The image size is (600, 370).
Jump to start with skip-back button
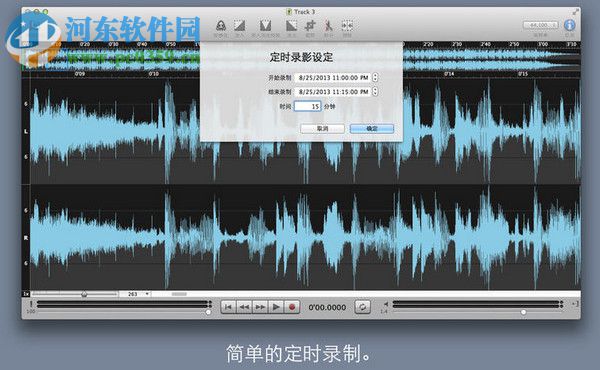(x=228, y=307)
